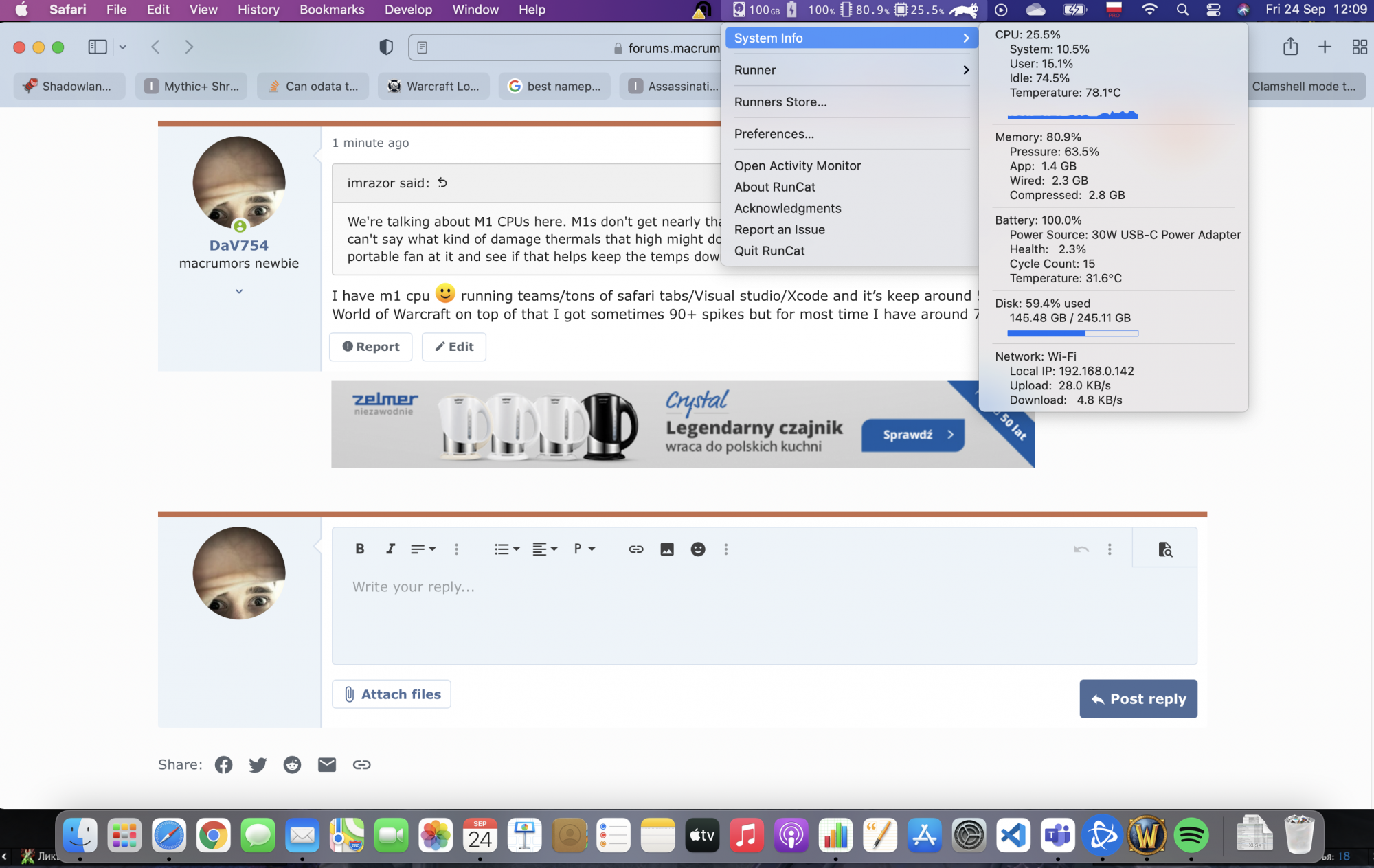This screenshot has height=868, width=1374.
Task: Click the Report button on post
Action: click(371, 347)
